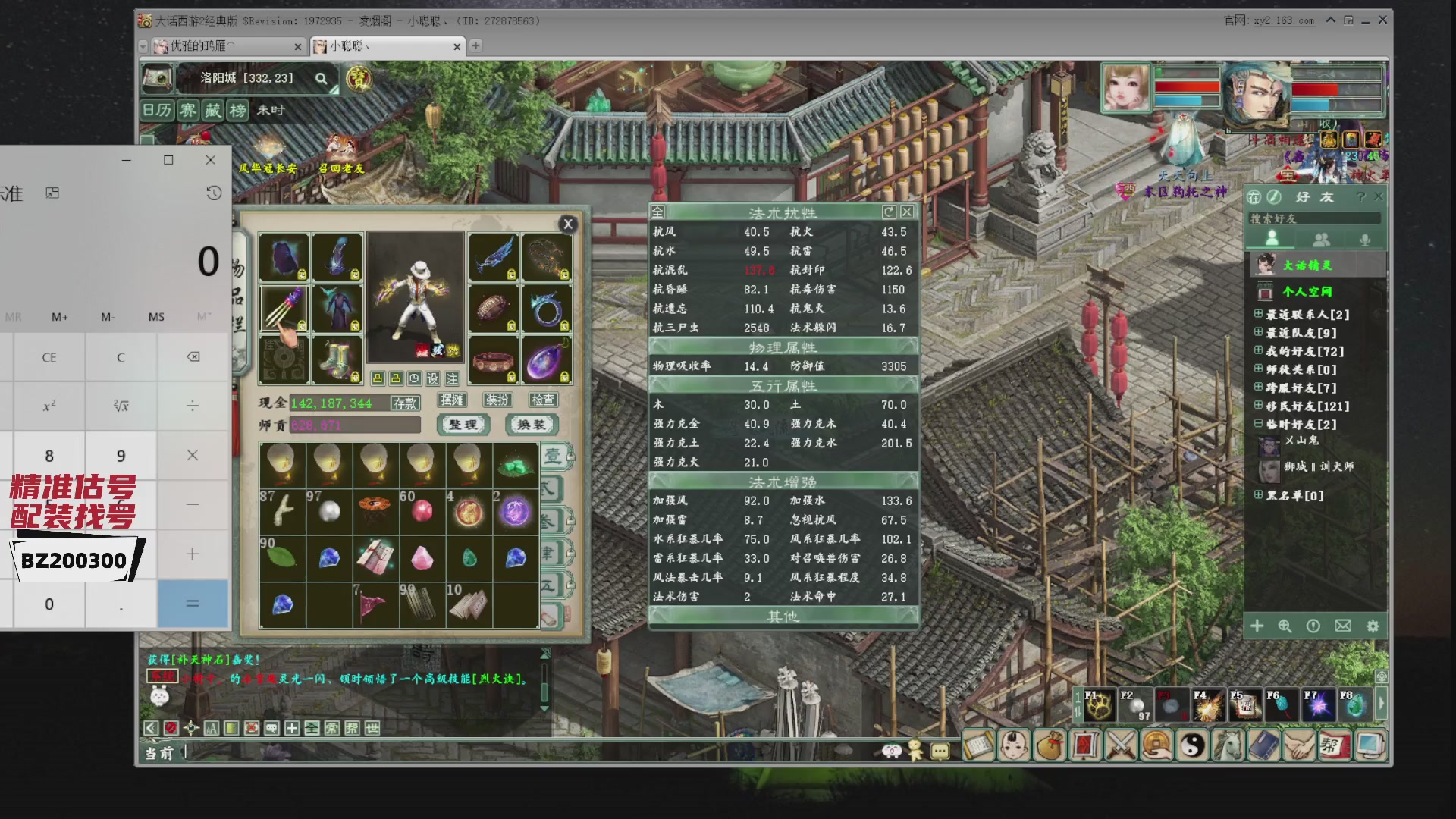Toggle the 世 world channel filter
This screenshot has width=1456, height=819.
[372, 729]
